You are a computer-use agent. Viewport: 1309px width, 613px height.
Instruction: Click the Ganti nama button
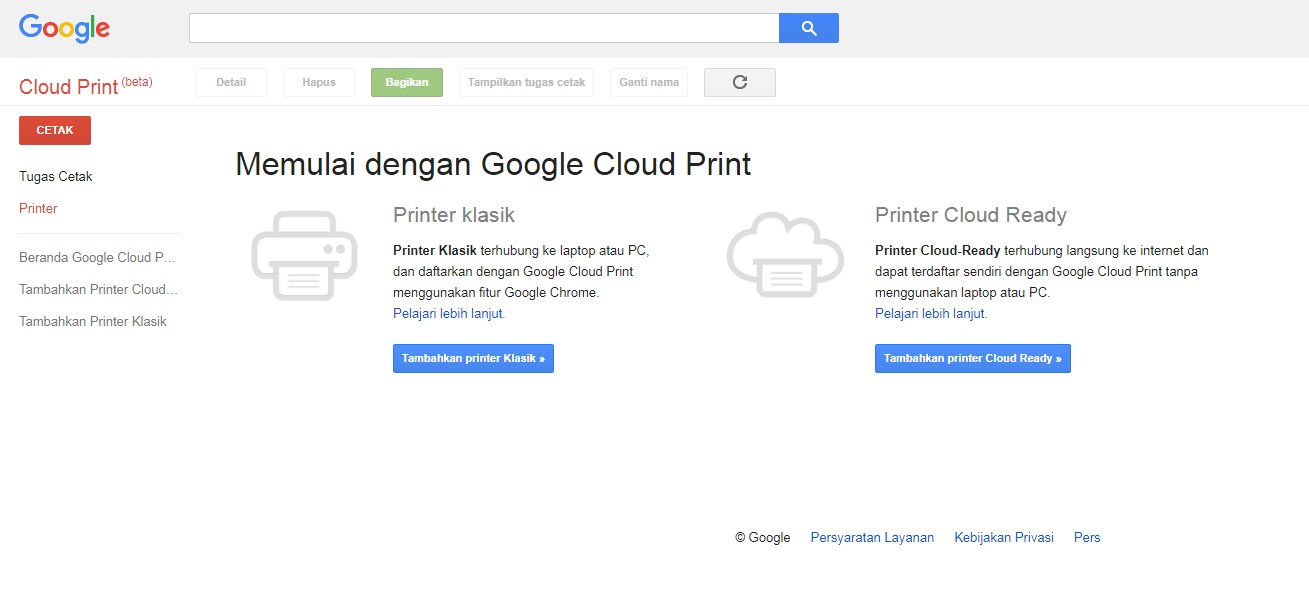[x=648, y=83]
